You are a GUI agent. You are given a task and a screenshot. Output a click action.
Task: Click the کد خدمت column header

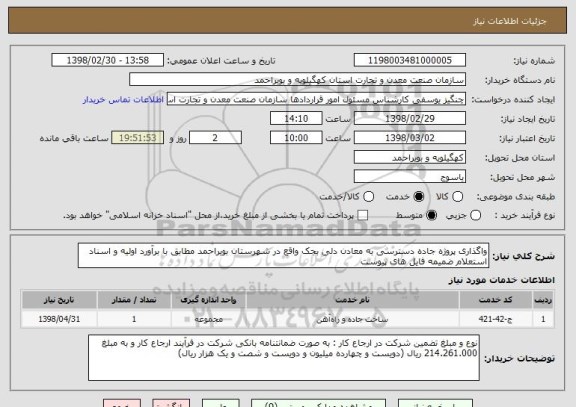[x=496, y=300]
